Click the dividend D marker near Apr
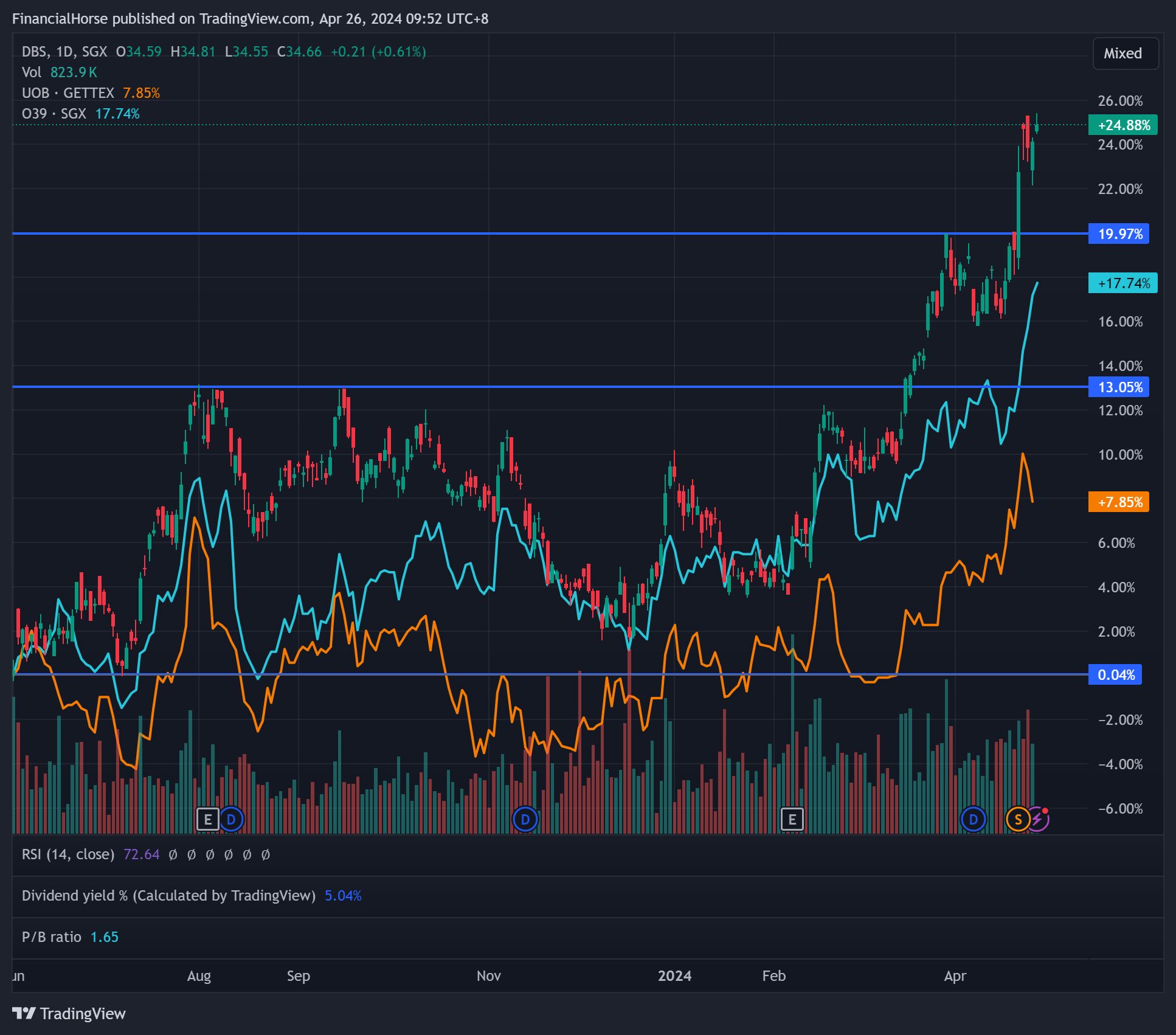This screenshot has width=1176, height=1035. pyautogui.click(x=973, y=819)
